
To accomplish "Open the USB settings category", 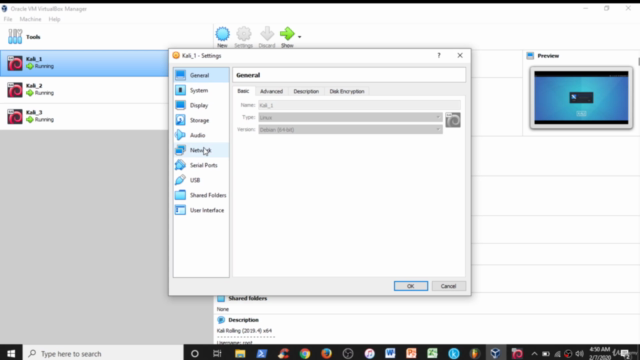I will [x=201, y=180].
